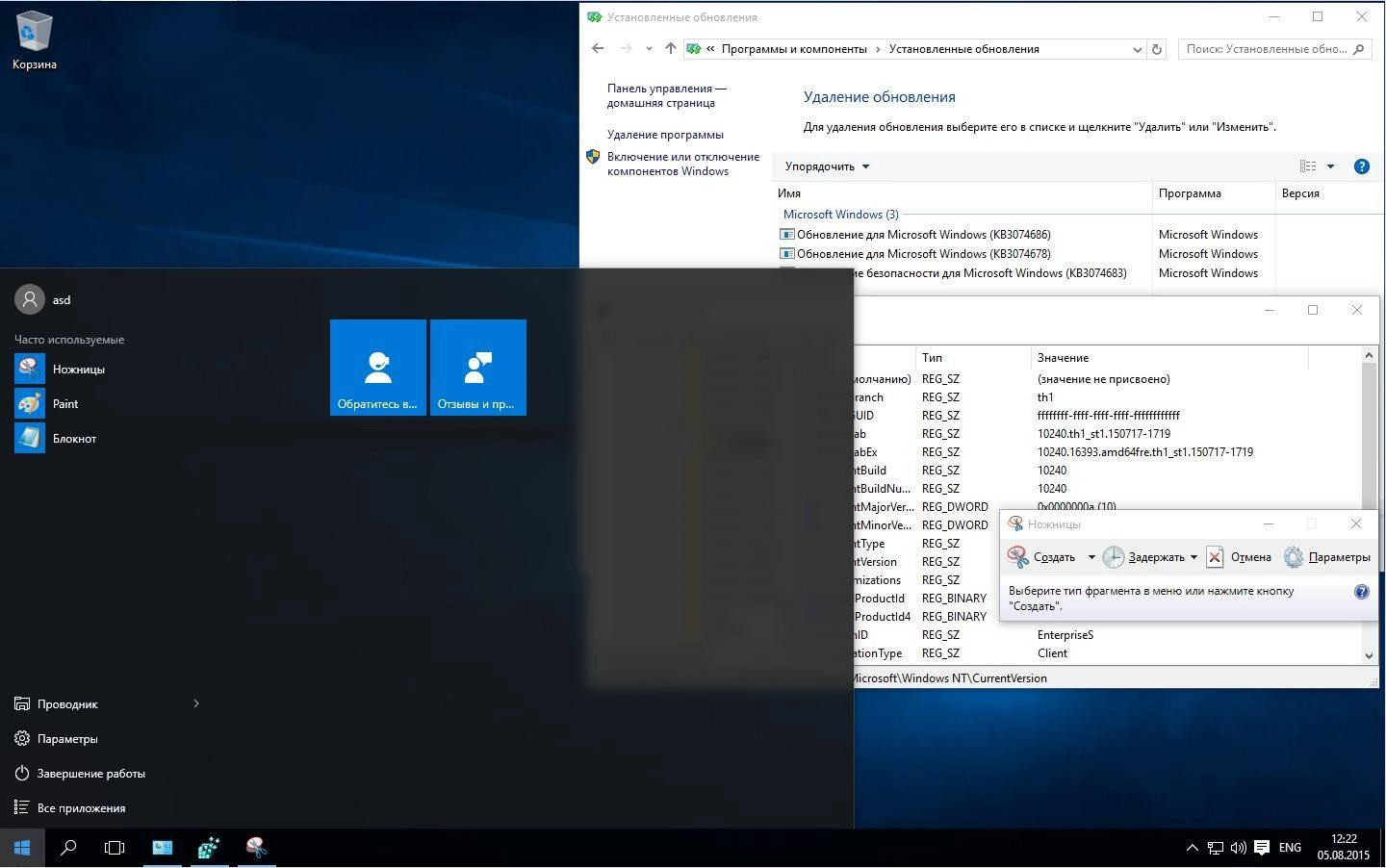Open network icon in system tray
1386x868 pixels.
(1216, 848)
